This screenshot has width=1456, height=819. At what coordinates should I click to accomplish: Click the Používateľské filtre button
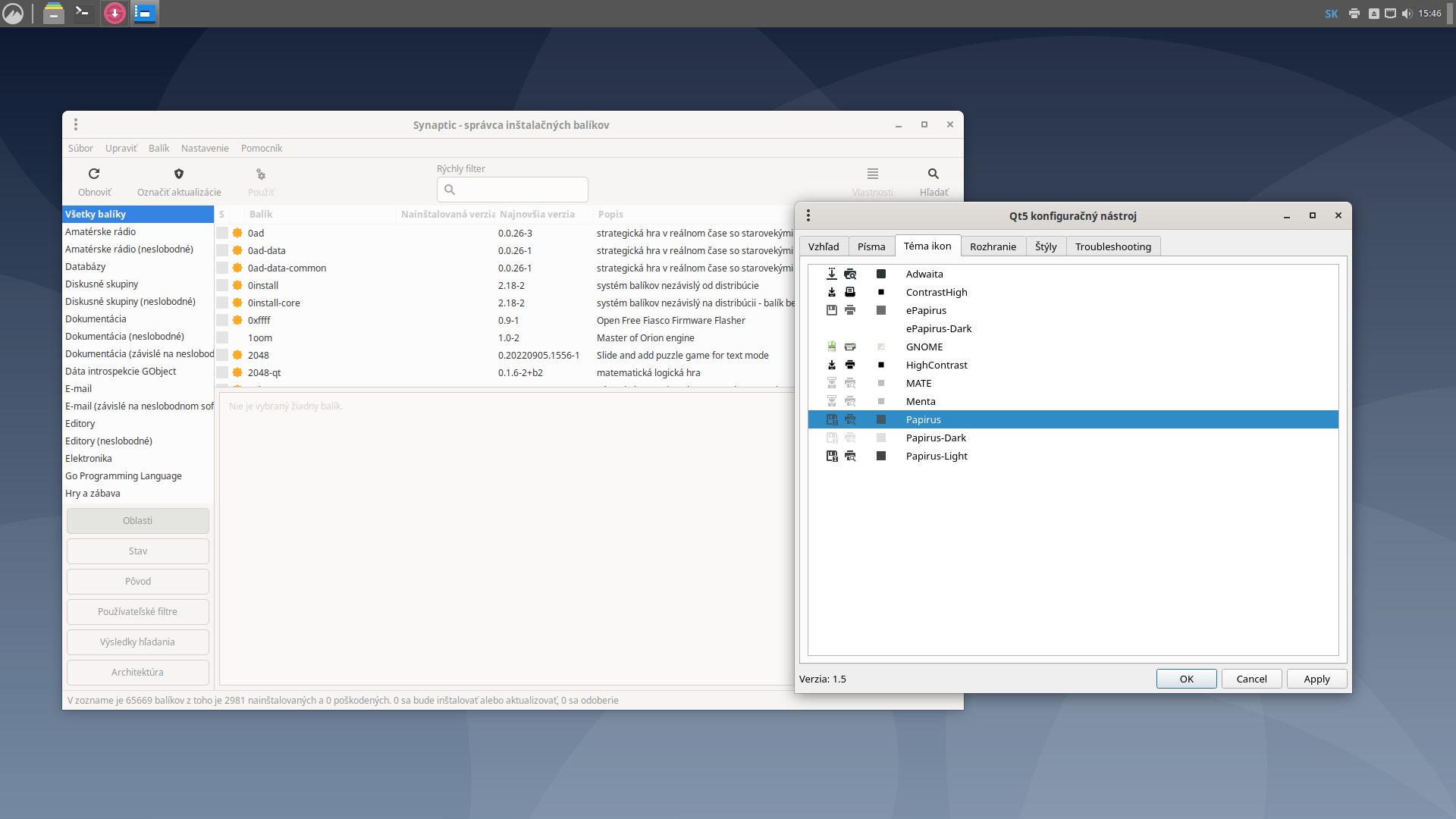click(138, 612)
